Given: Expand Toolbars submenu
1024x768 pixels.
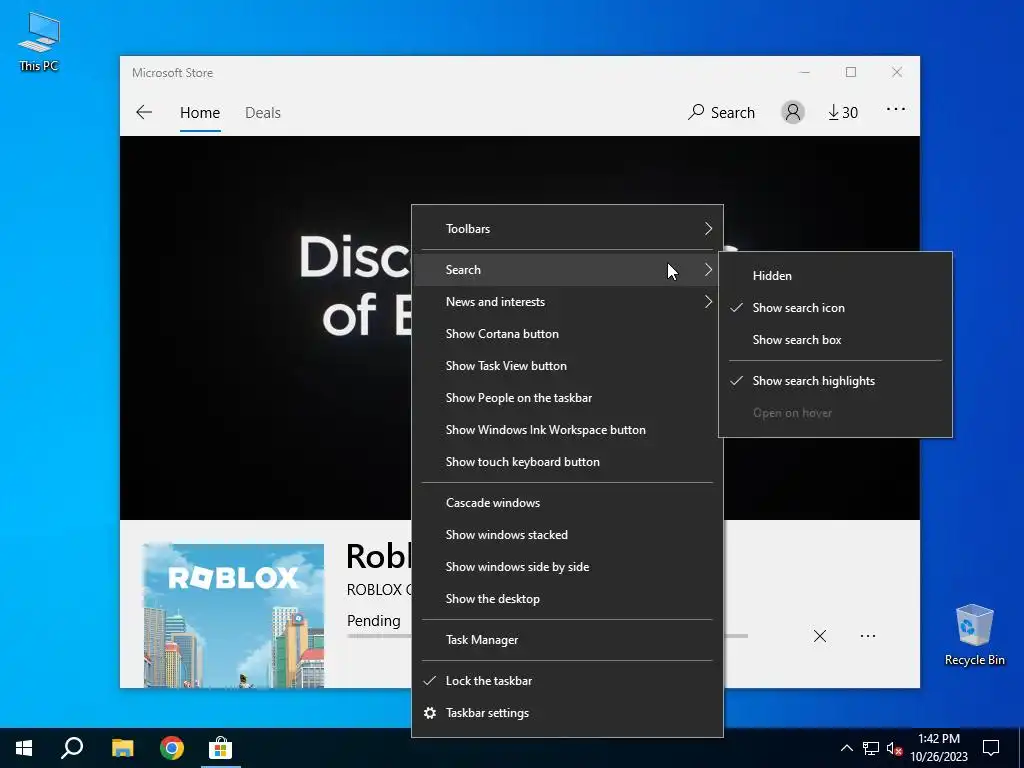Looking at the screenshot, I should [568, 229].
